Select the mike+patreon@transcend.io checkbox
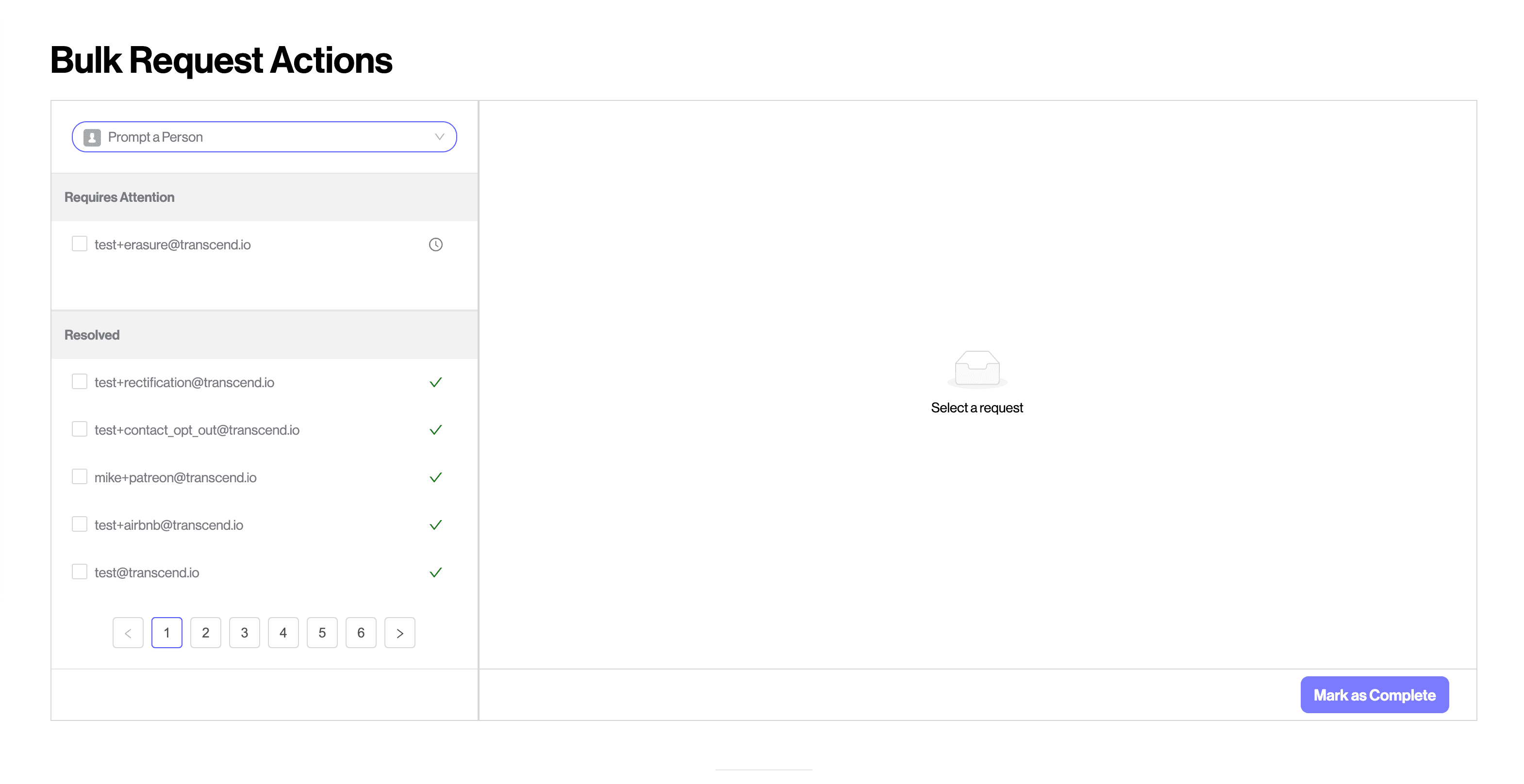1524x784 pixels. [79, 476]
